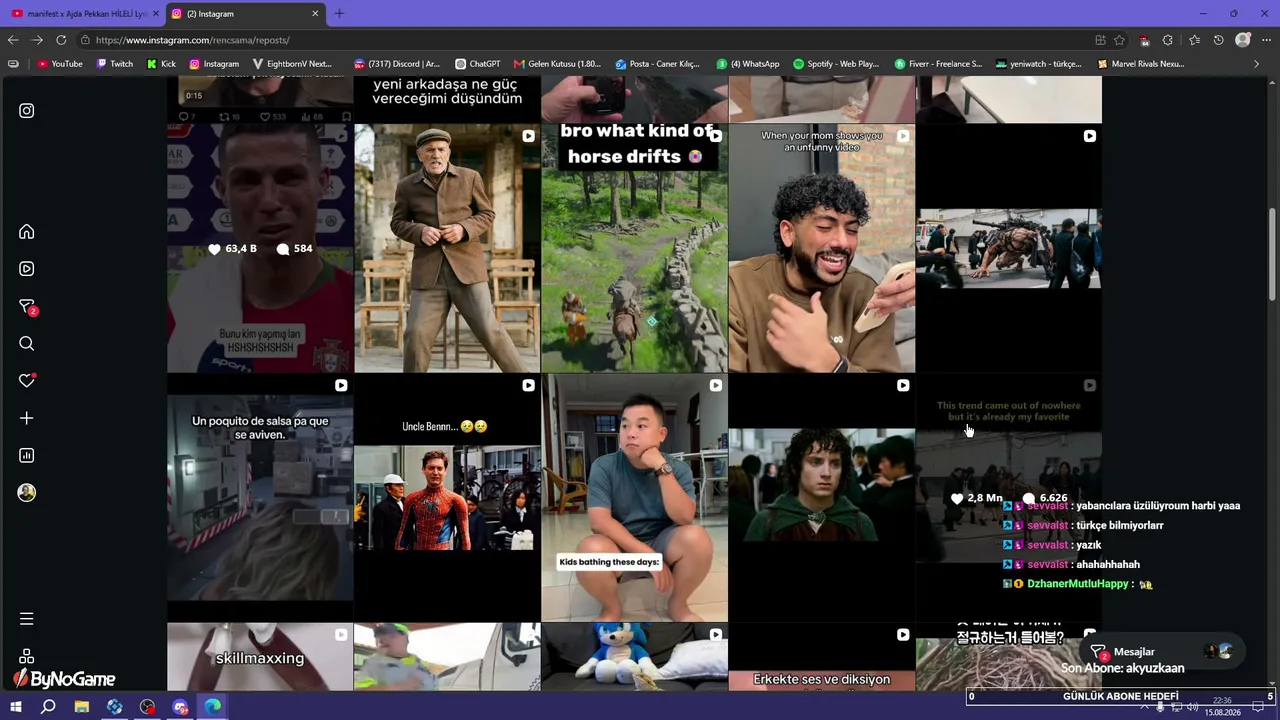Open browser history clock icon
This screenshot has height=720, width=1280.
[x=1218, y=40]
